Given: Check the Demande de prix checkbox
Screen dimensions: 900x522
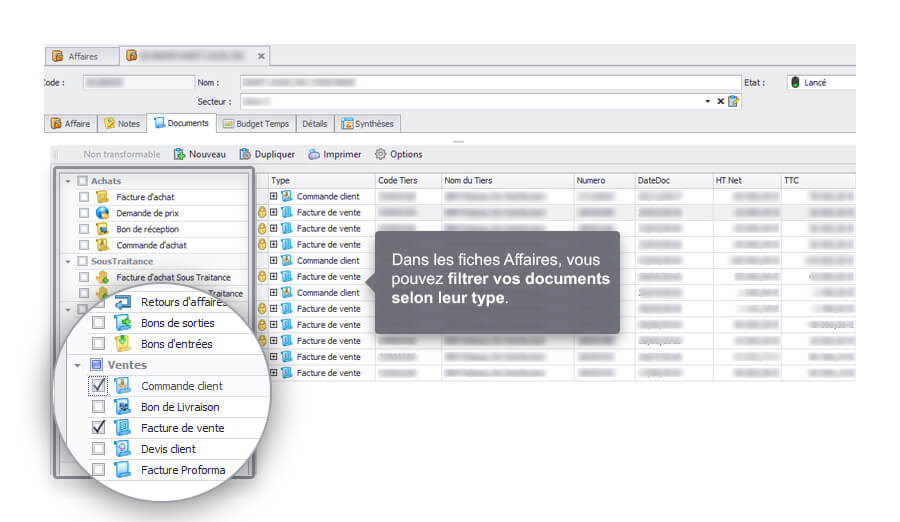Looking at the screenshot, I should click(x=84, y=213).
